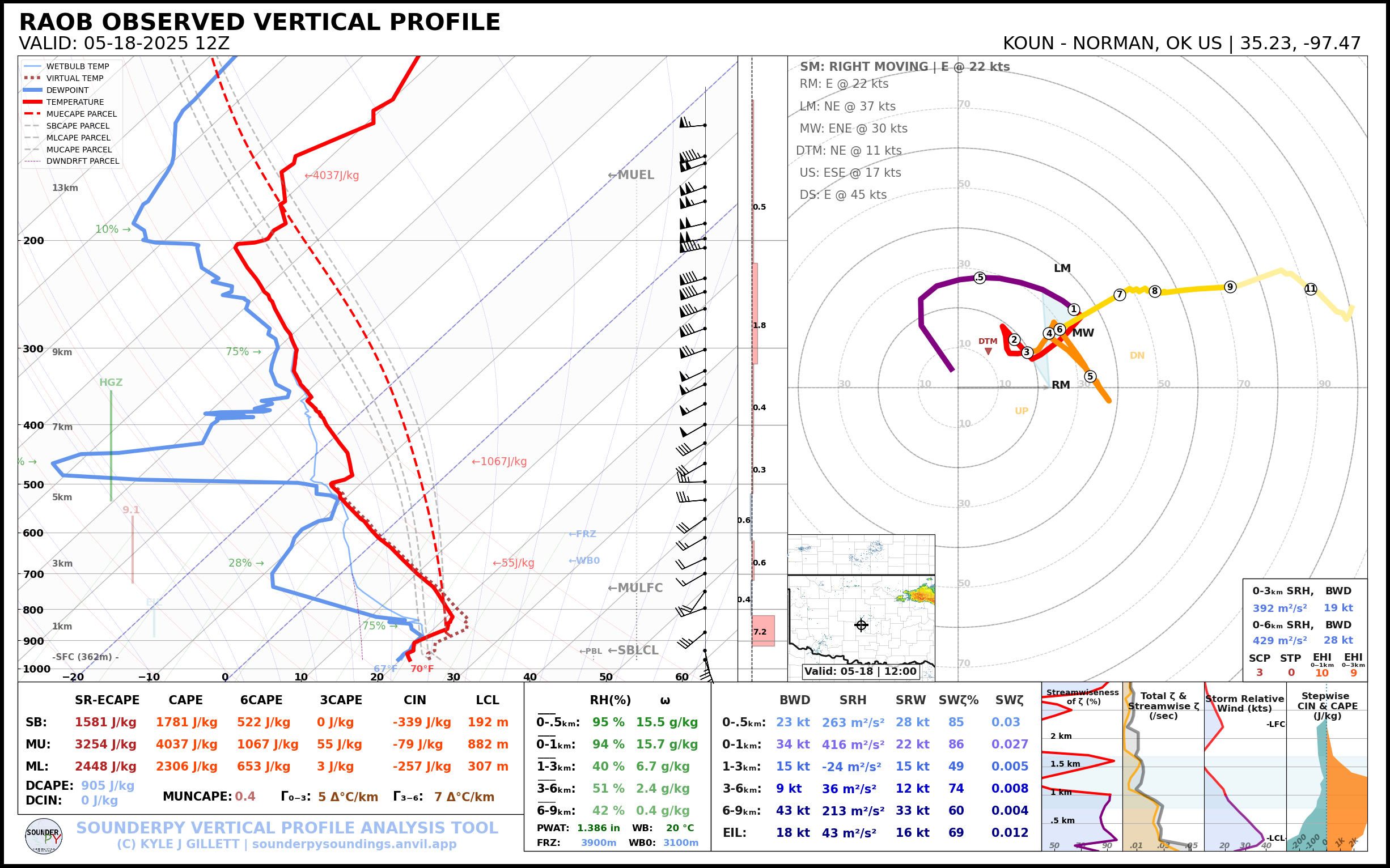The image size is (1390, 868).
Task: Click the sounderpysoundings.anvil.app link text
Action: pyautogui.click(x=354, y=844)
